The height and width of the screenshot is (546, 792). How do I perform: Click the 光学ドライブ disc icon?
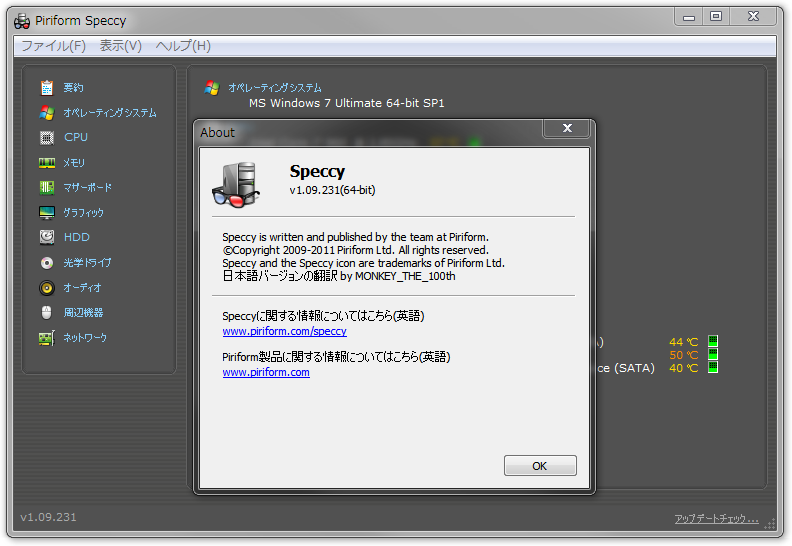click(46, 263)
